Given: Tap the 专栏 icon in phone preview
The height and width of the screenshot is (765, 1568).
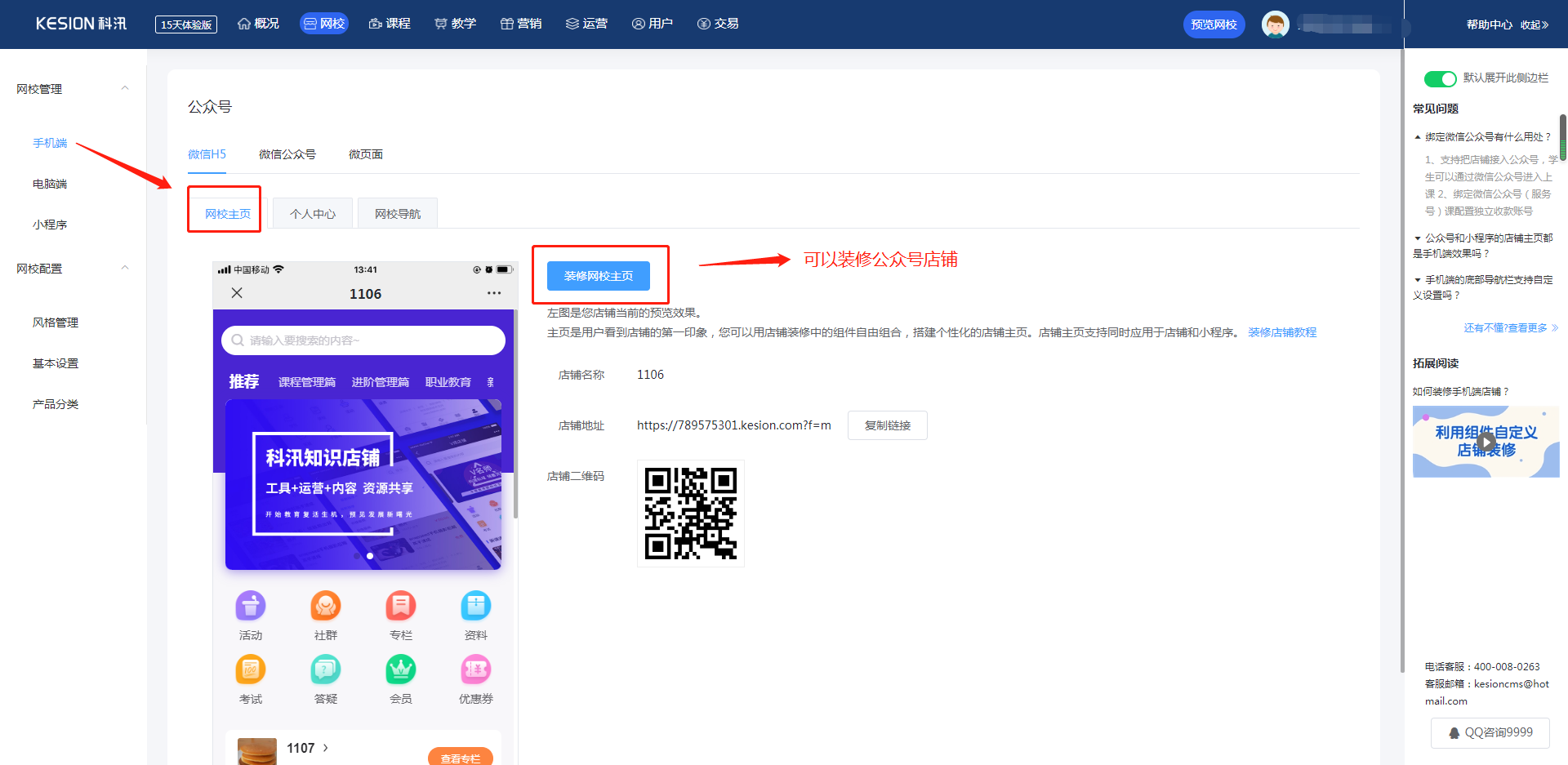Looking at the screenshot, I should click(x=401, y=606).
